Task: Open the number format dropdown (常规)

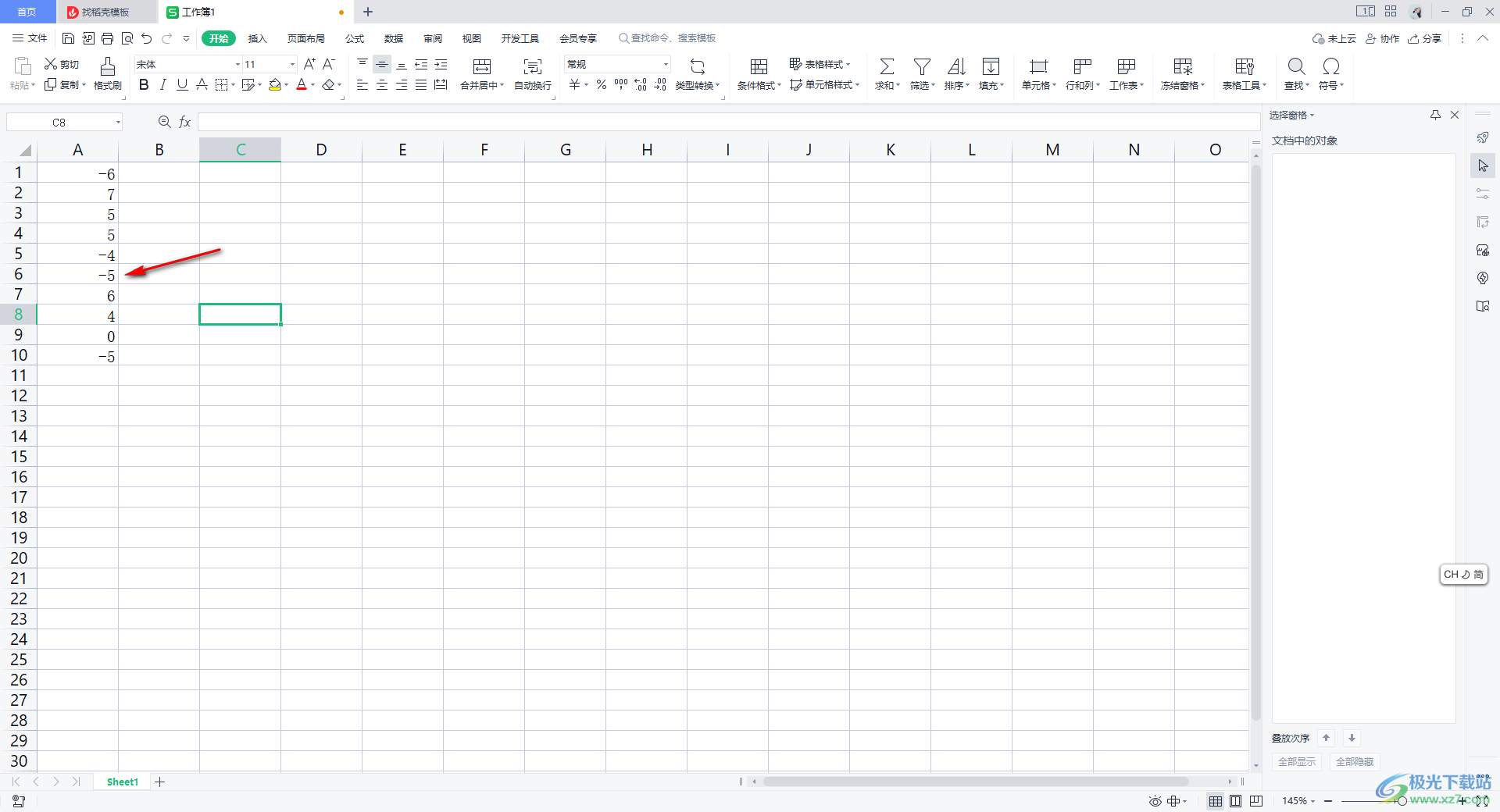Action: (666, 64)
